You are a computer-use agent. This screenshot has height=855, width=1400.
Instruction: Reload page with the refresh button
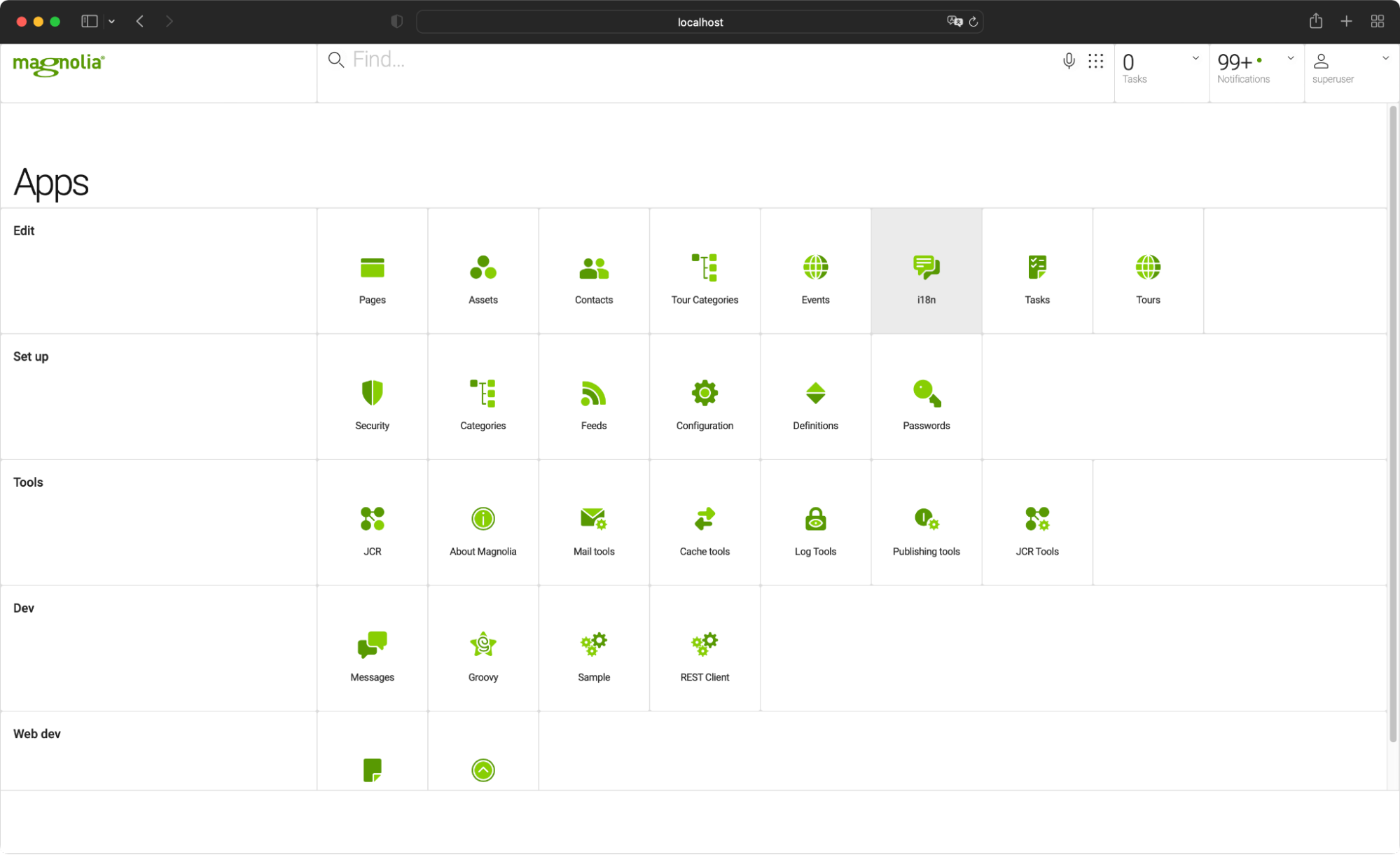(973, 22)
